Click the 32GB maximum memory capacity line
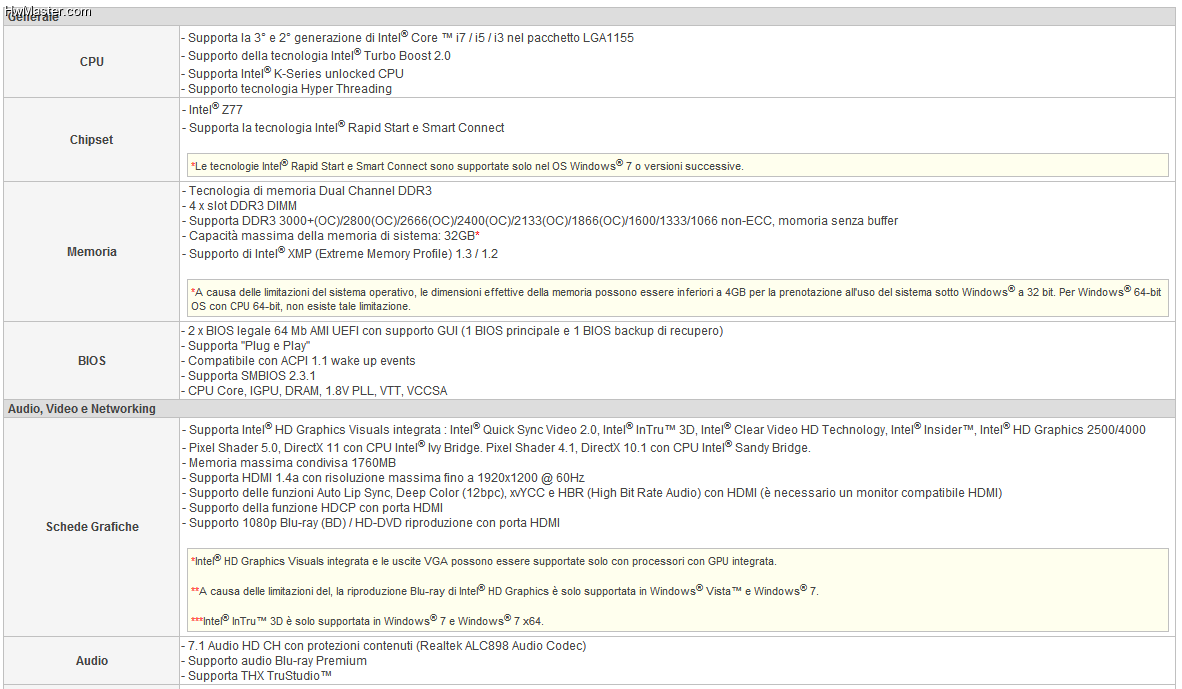Image resolution: width=1182 pixels, height=689 pixels. tap(330, 236)
